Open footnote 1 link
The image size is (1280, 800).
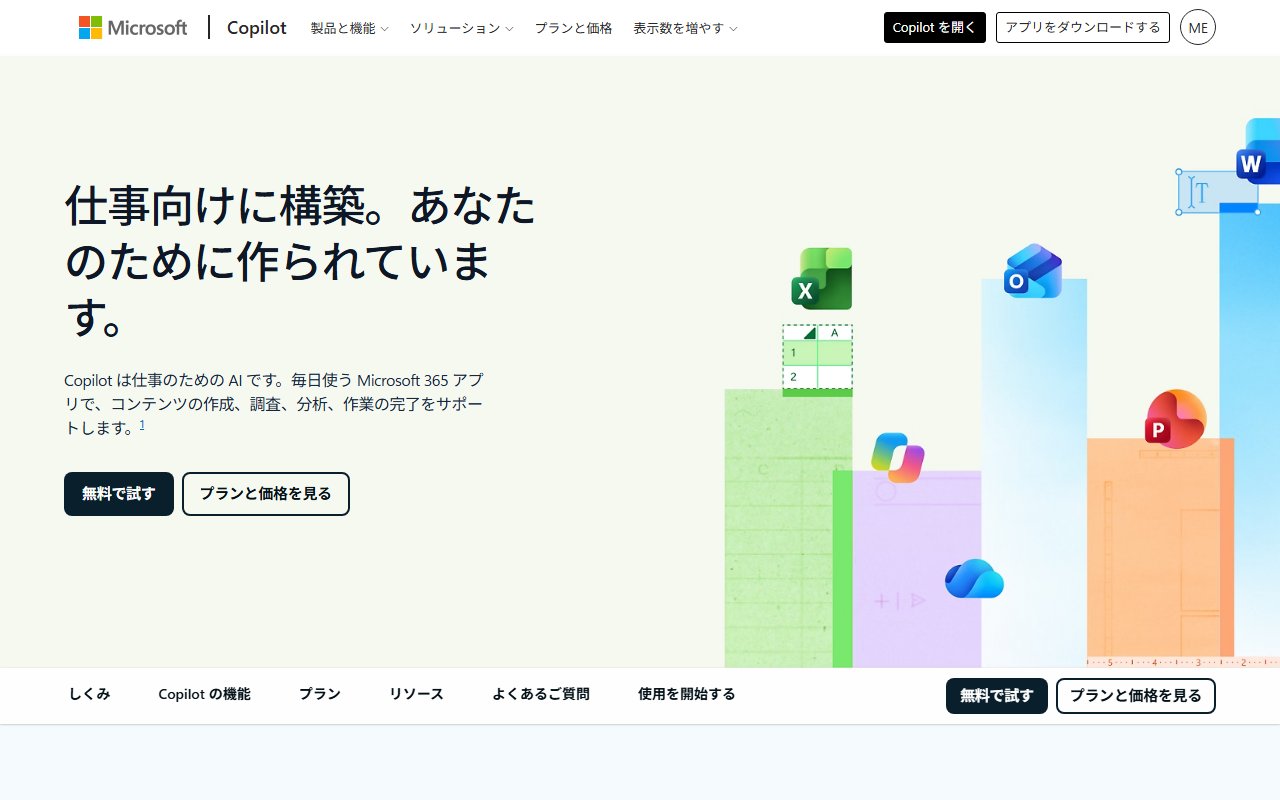click(142, 425)
